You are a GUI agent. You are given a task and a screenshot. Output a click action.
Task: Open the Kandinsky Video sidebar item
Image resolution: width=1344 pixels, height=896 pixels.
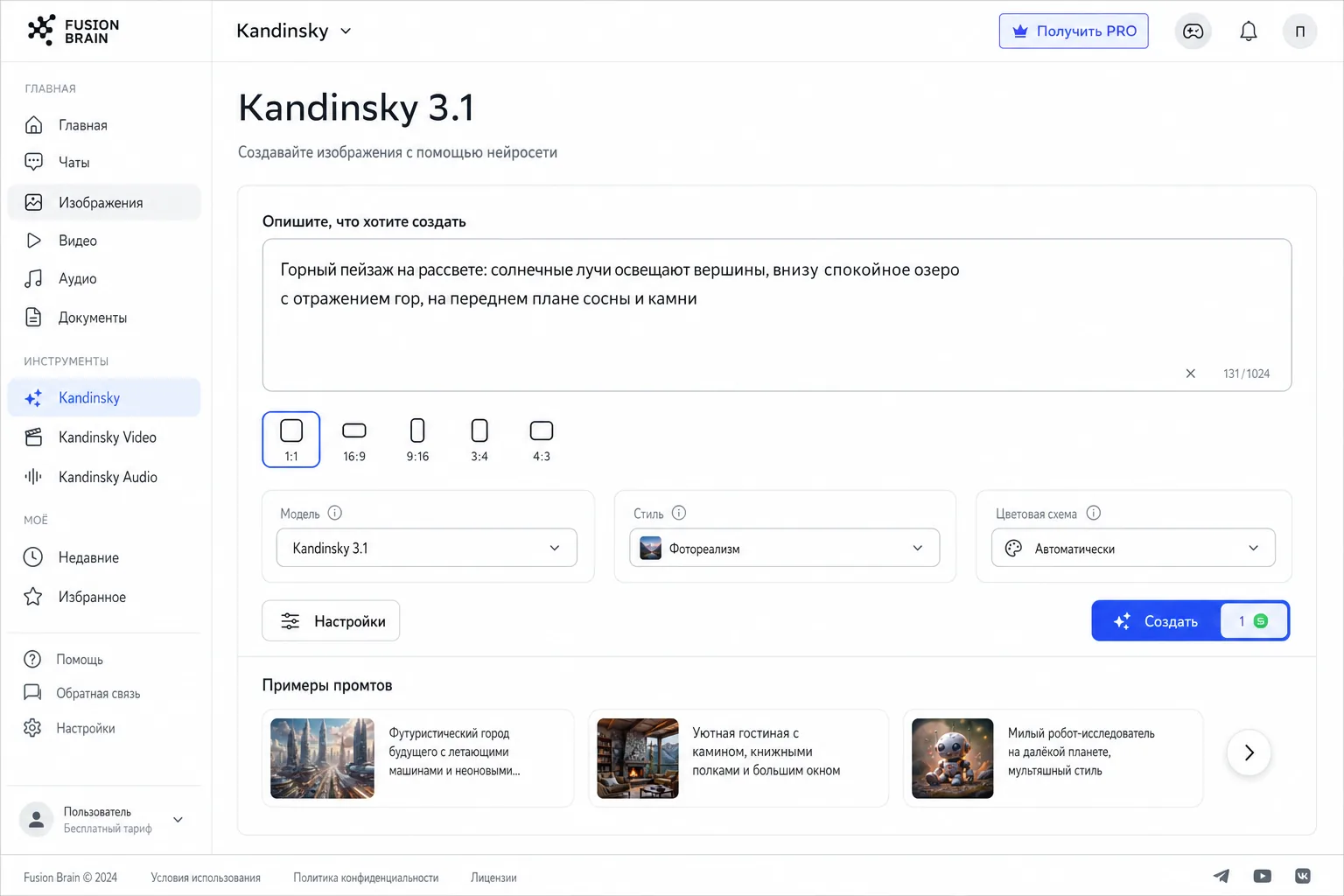pos(104,437)
